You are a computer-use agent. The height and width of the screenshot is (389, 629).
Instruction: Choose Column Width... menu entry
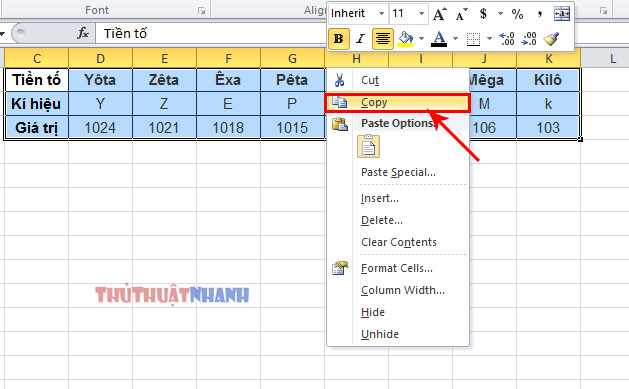tap(398, 290)
